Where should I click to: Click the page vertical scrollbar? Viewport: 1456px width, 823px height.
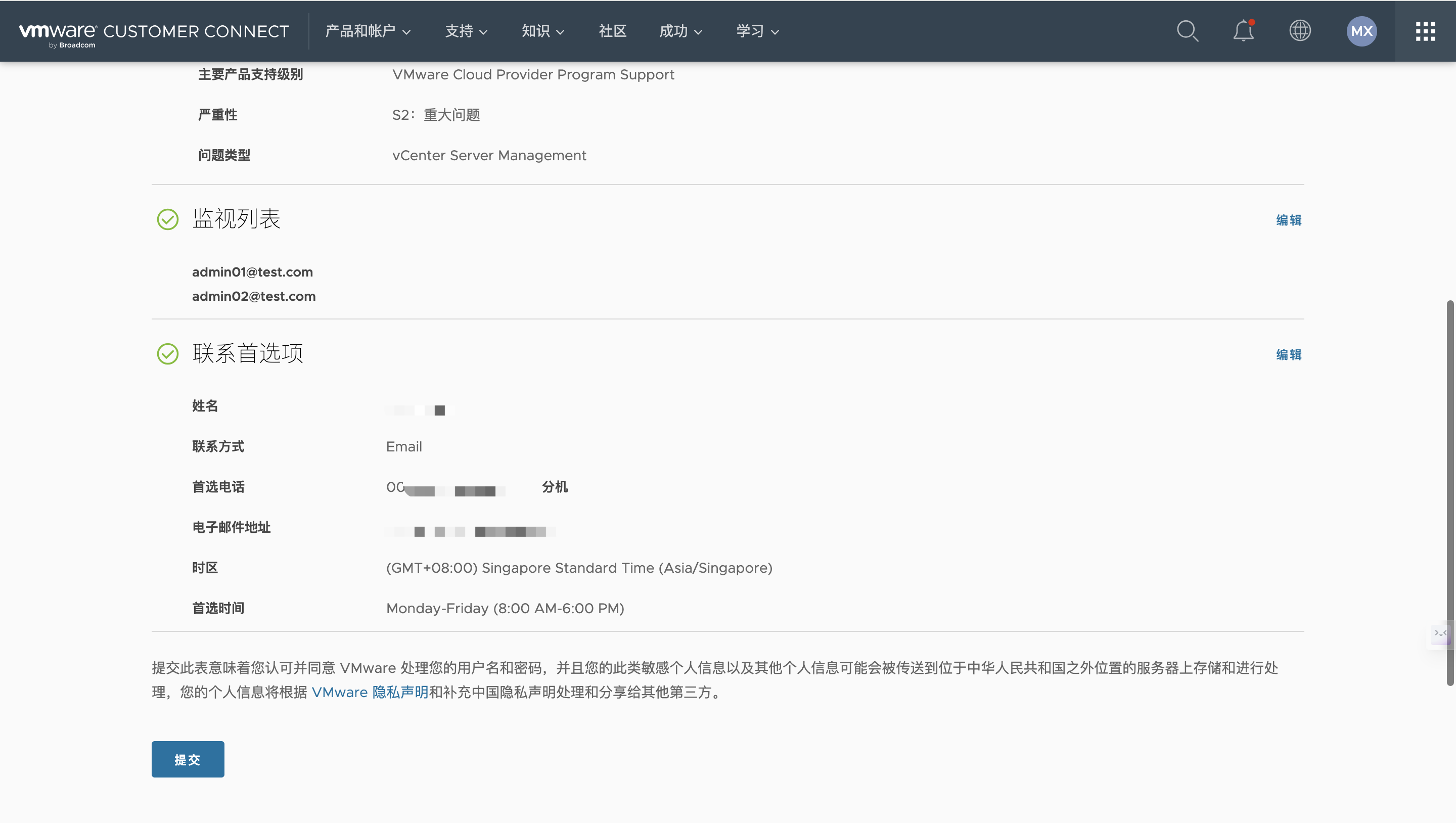click(1450, 493)
